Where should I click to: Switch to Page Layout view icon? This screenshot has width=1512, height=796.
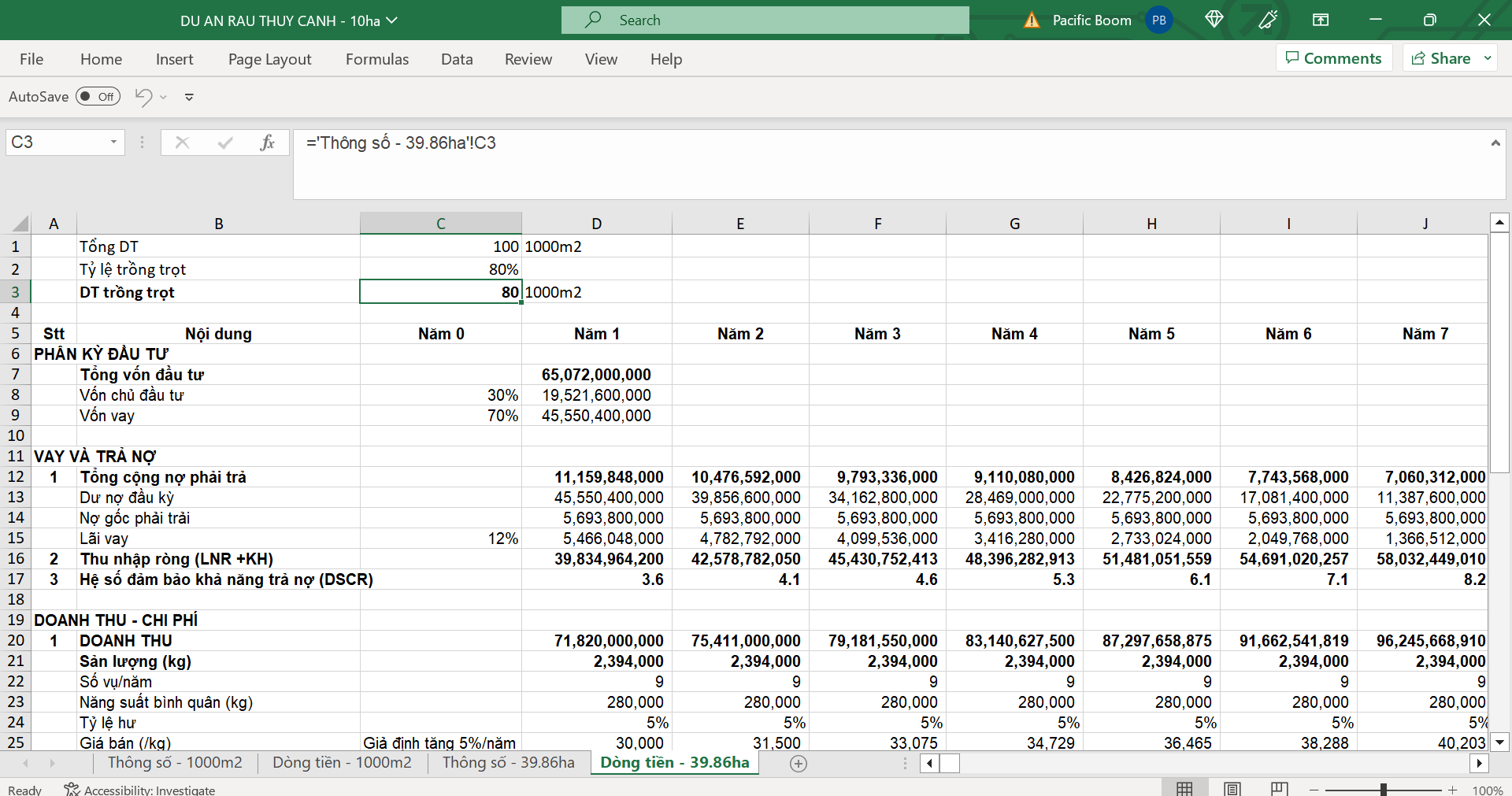pyautogui.click(x=1232, y=788)
